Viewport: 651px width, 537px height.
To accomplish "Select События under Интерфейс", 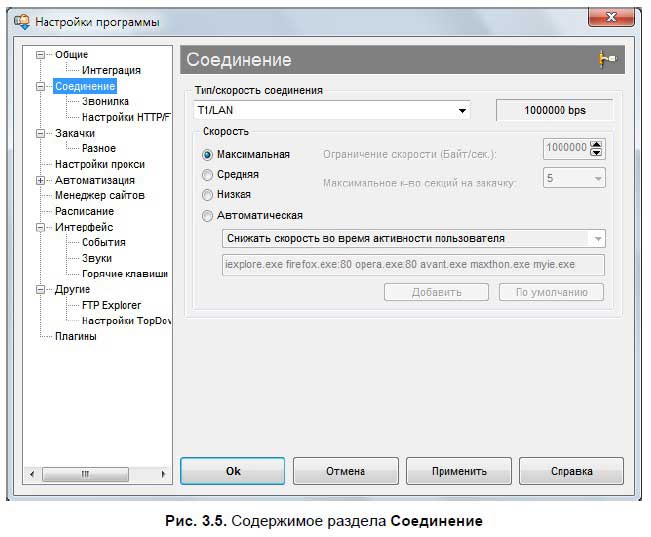I will coord(104,242).
